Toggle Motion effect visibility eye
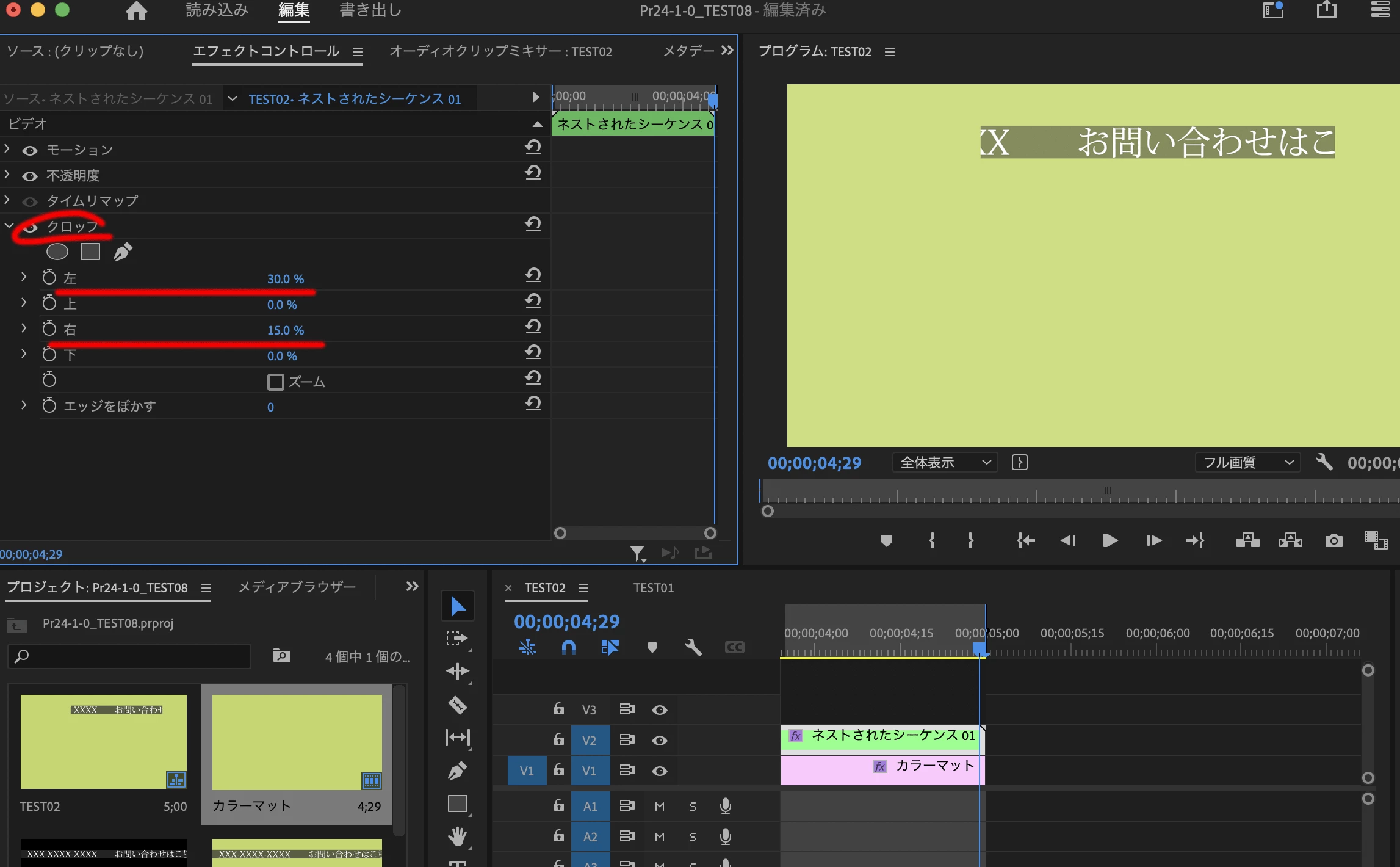The height and width of the screenshot is (867, 1400). pos(30,150)
